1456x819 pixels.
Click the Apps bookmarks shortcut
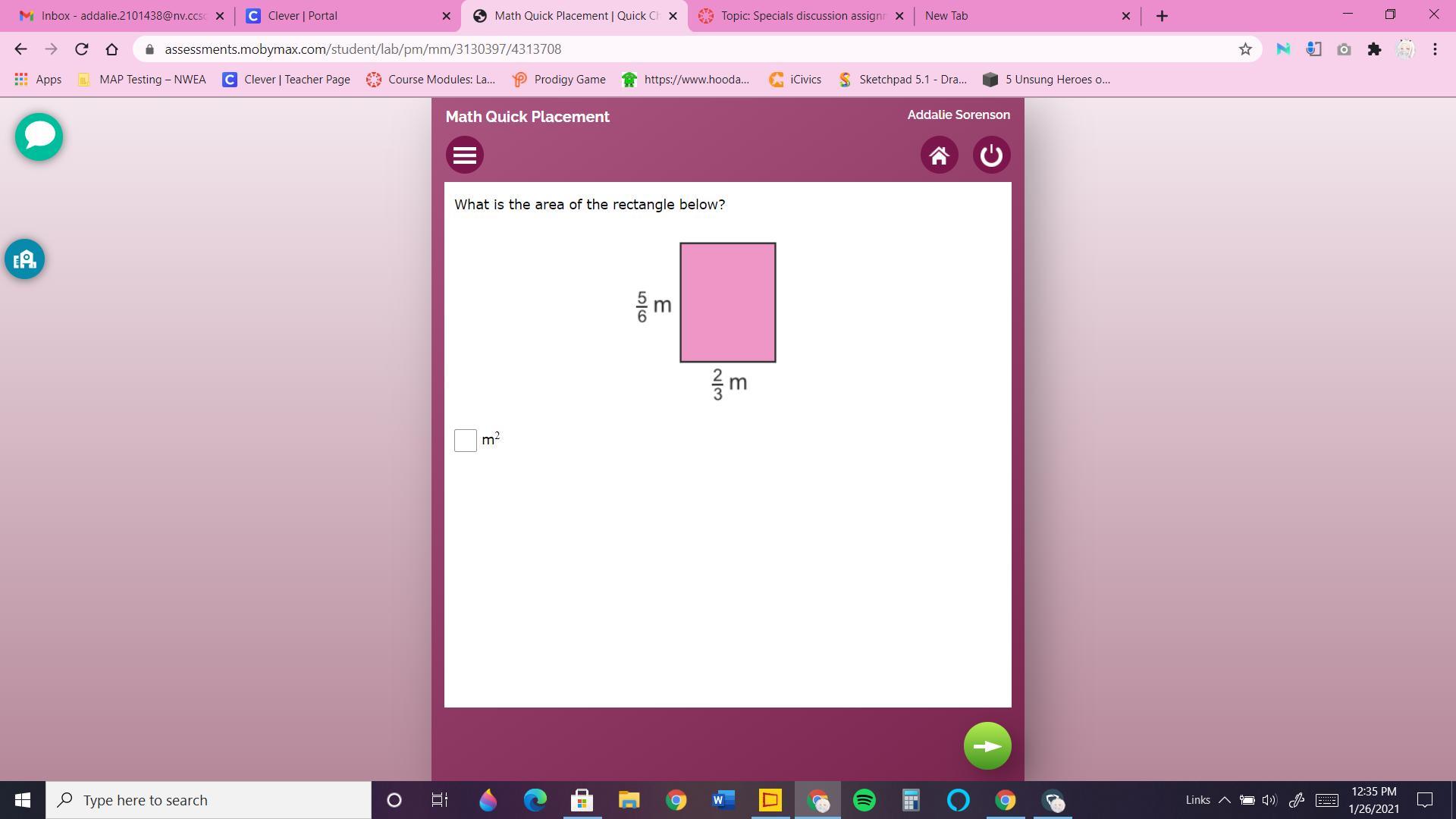[38, 79]
